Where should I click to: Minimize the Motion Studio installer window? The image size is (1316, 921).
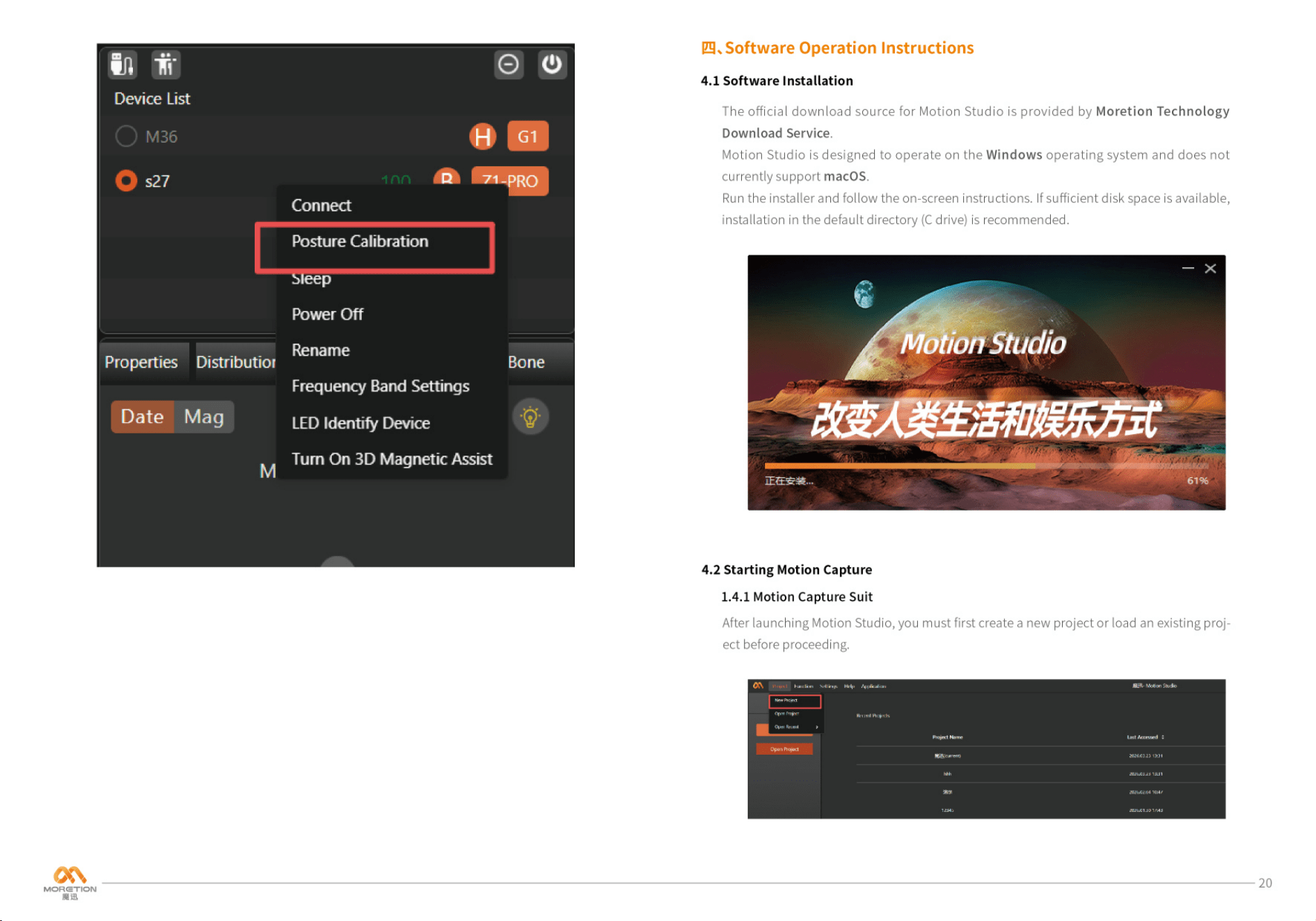pyautogui.click(x=1187, y=269)
